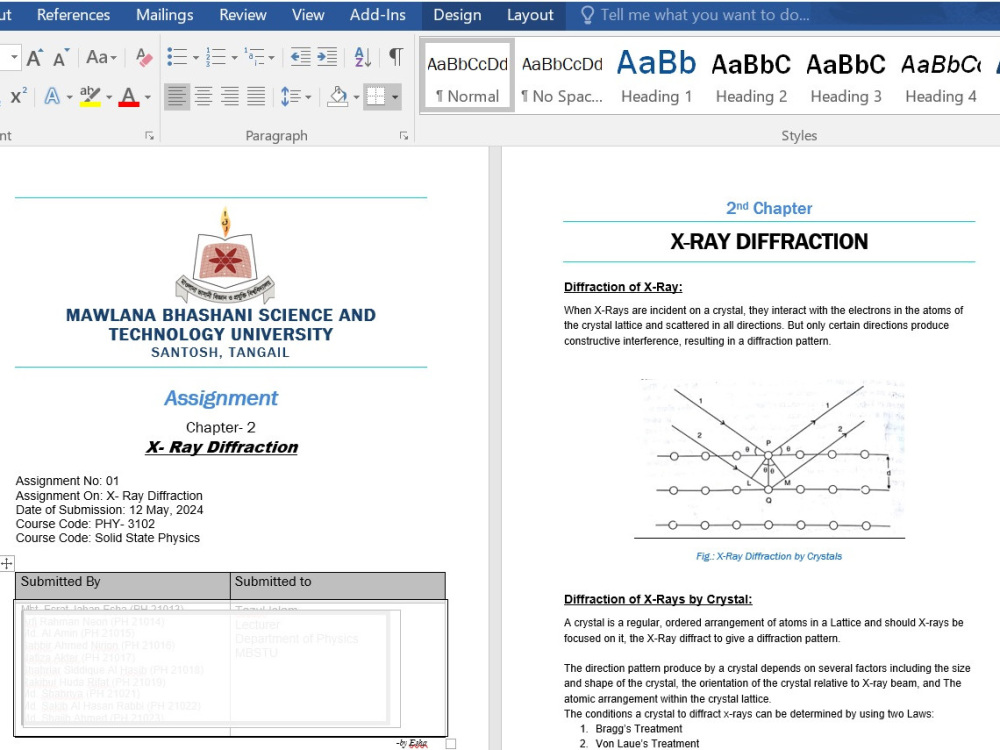This screenshot has width=1000, height=750.
Task: Click the 'Diffraction of X-Rays by Crystal:' heading
Action: [658, 599]
